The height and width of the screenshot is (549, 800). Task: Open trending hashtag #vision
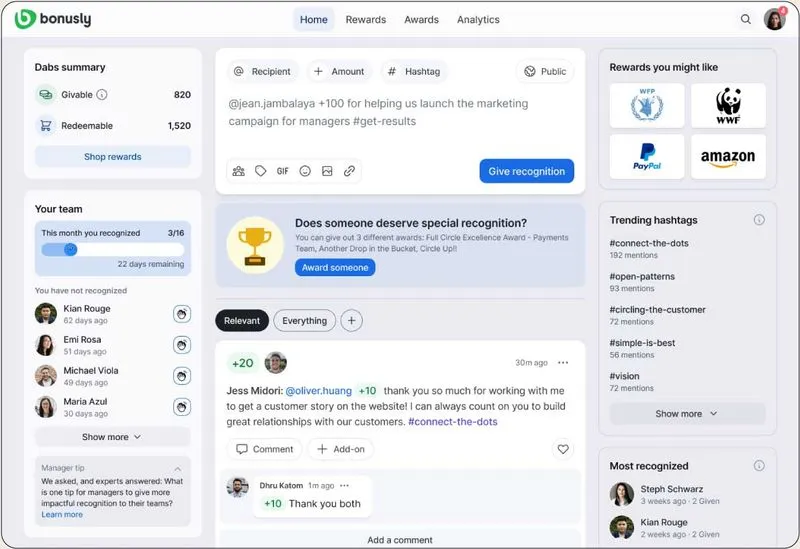624,376
